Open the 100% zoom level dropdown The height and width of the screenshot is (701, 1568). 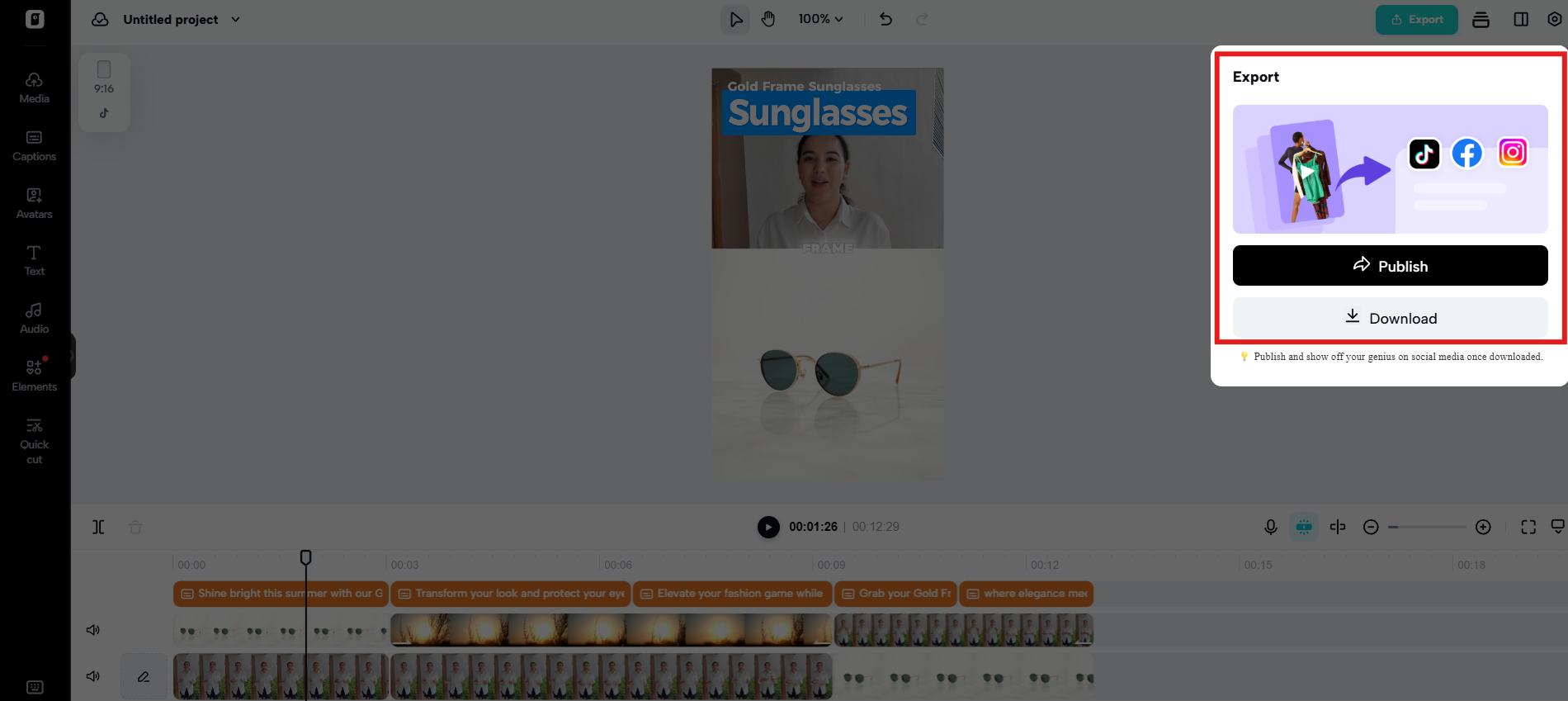[x=820, y=19]
